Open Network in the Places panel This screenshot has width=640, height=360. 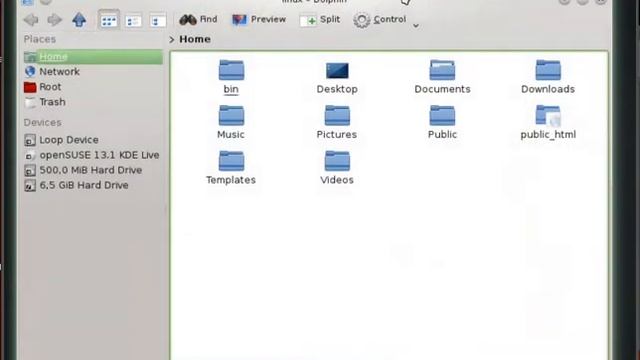(93, 72)
